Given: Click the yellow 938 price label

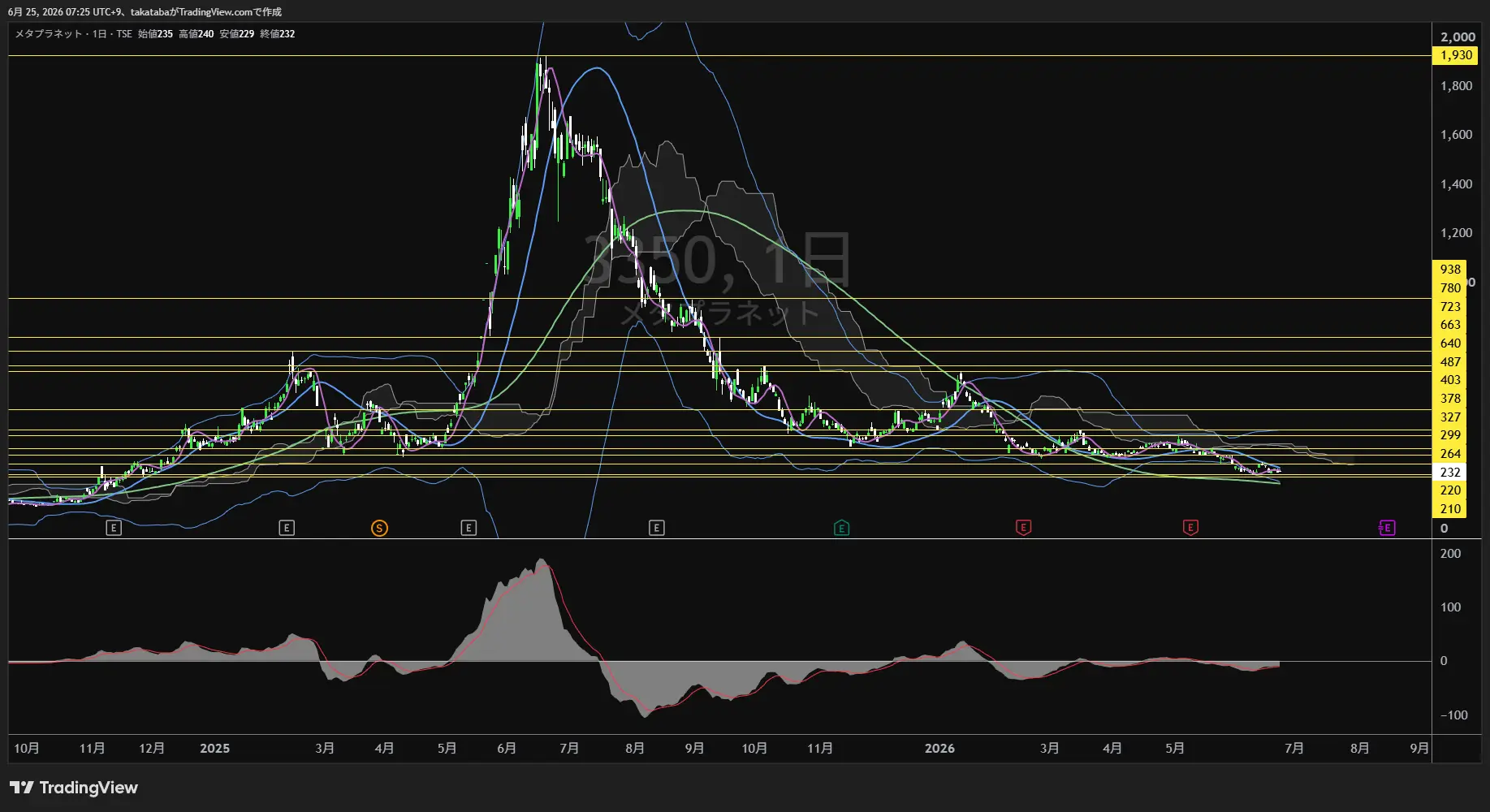Looking at the screenshot, I should 1450,270.
